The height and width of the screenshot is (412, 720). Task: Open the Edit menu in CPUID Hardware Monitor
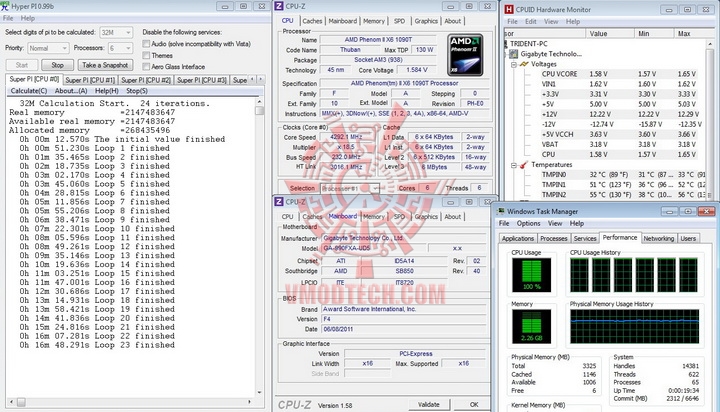pos(531,22)
